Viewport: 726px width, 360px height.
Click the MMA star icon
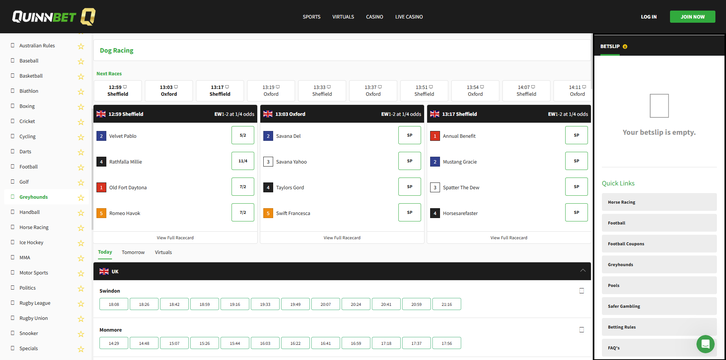pyautogui.click(x=81, y=258)
